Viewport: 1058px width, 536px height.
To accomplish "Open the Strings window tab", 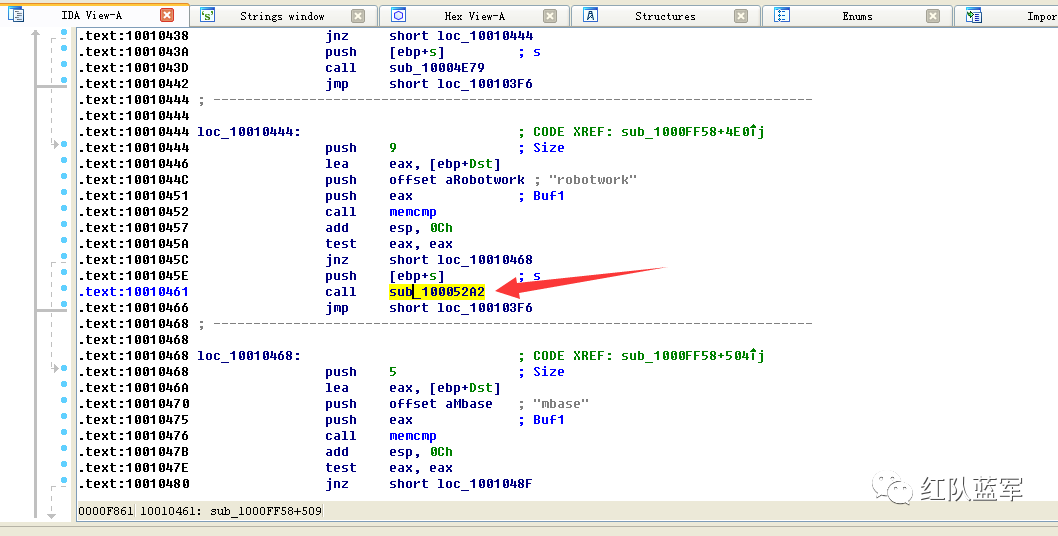I will tap(282, 16).
